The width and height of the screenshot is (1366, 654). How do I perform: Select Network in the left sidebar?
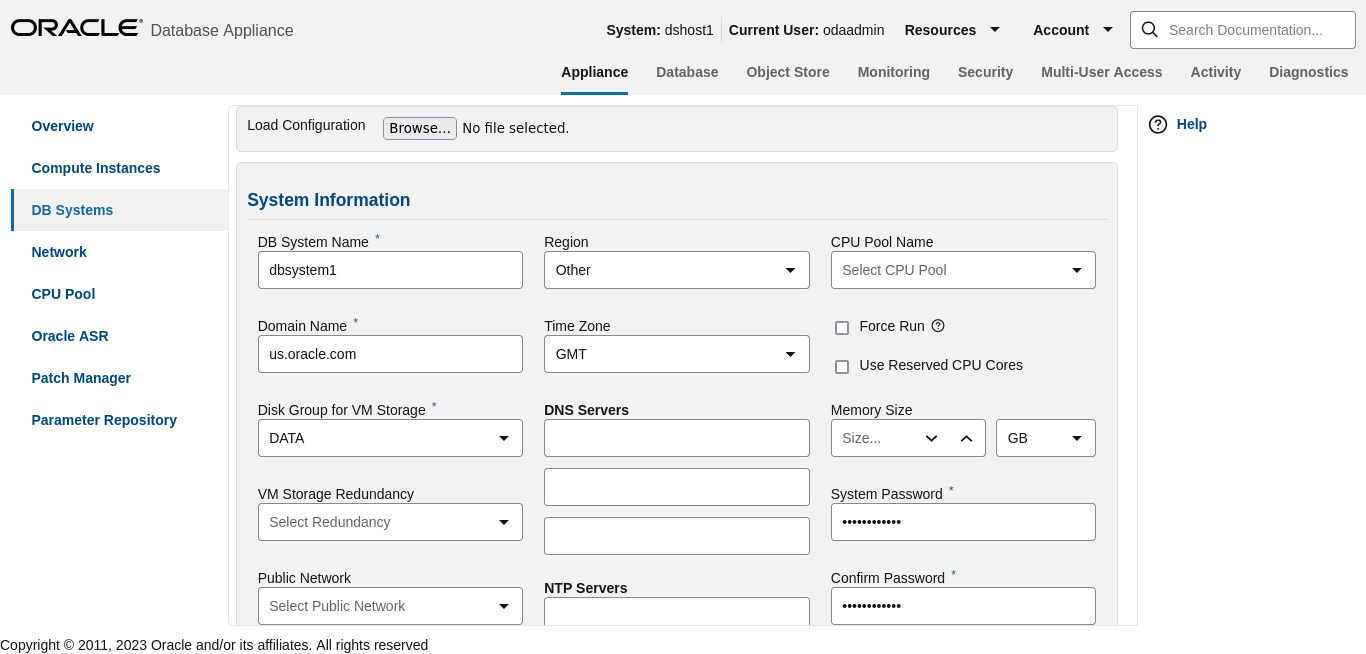point(59,252)
